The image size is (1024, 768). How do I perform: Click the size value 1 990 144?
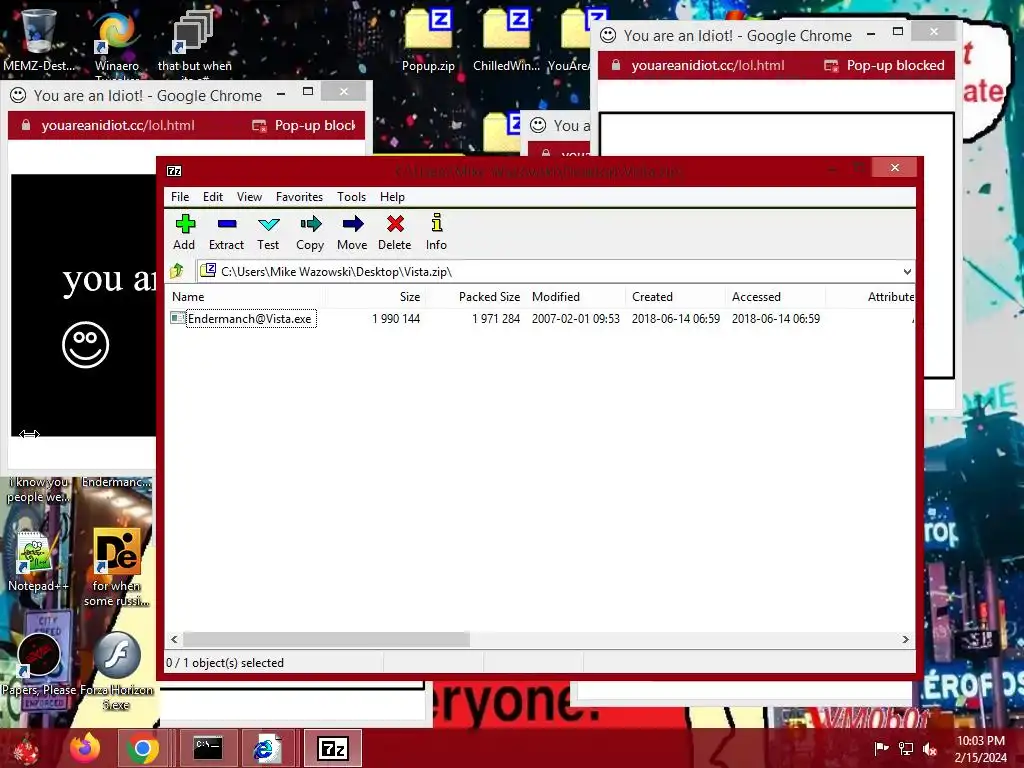point(396,319)
